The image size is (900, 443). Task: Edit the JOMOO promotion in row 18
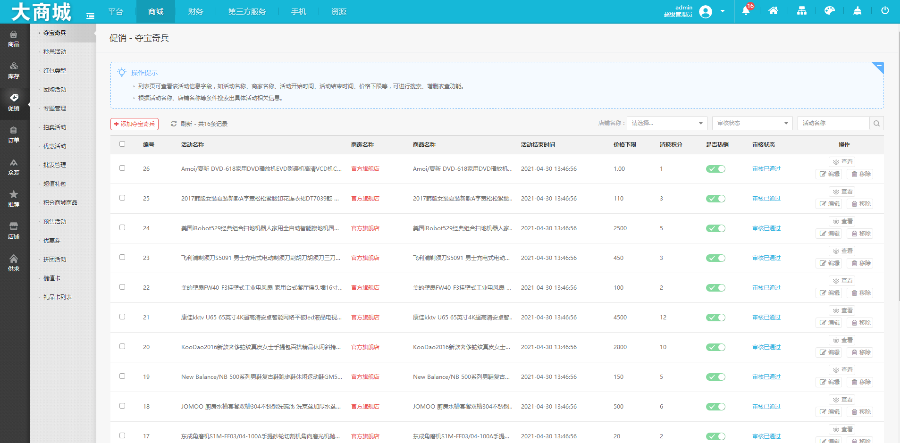point(829,411)
